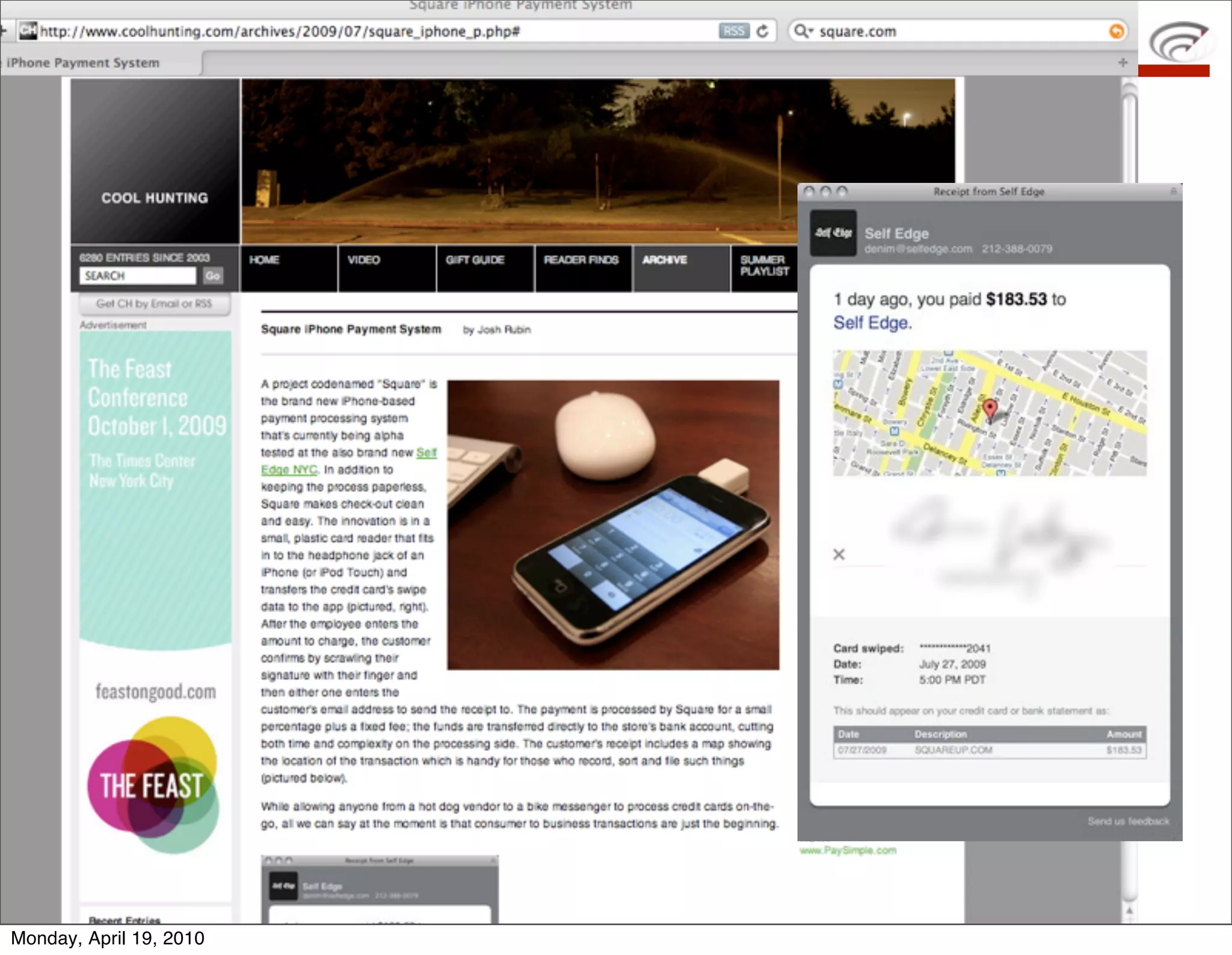Click the X mark beside signature line
Screen dimensions: 1232x955
point(839,554)
